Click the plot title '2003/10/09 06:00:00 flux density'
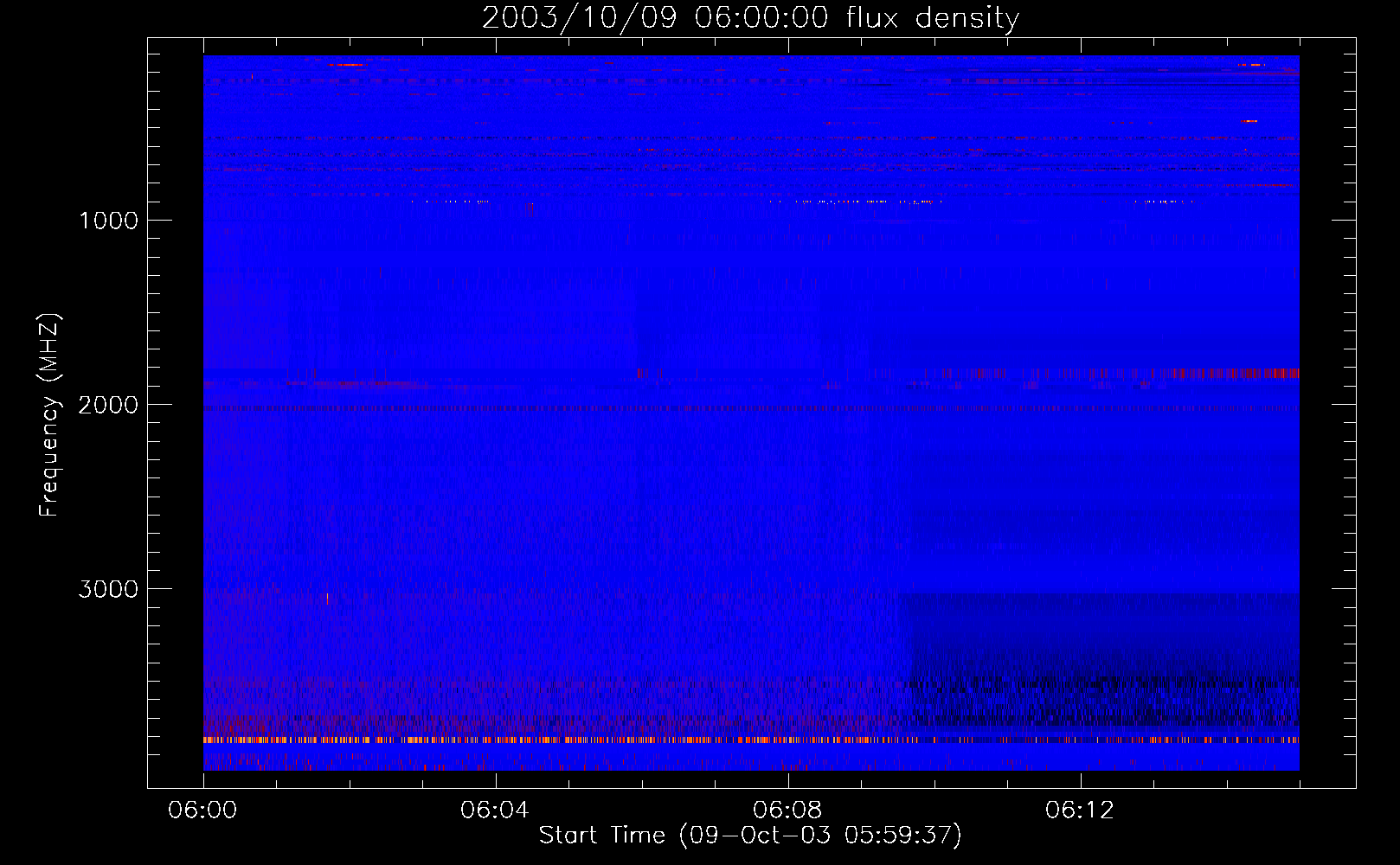Image resolution: width=1400 pixels, height=865 pixels. (750, 17)
